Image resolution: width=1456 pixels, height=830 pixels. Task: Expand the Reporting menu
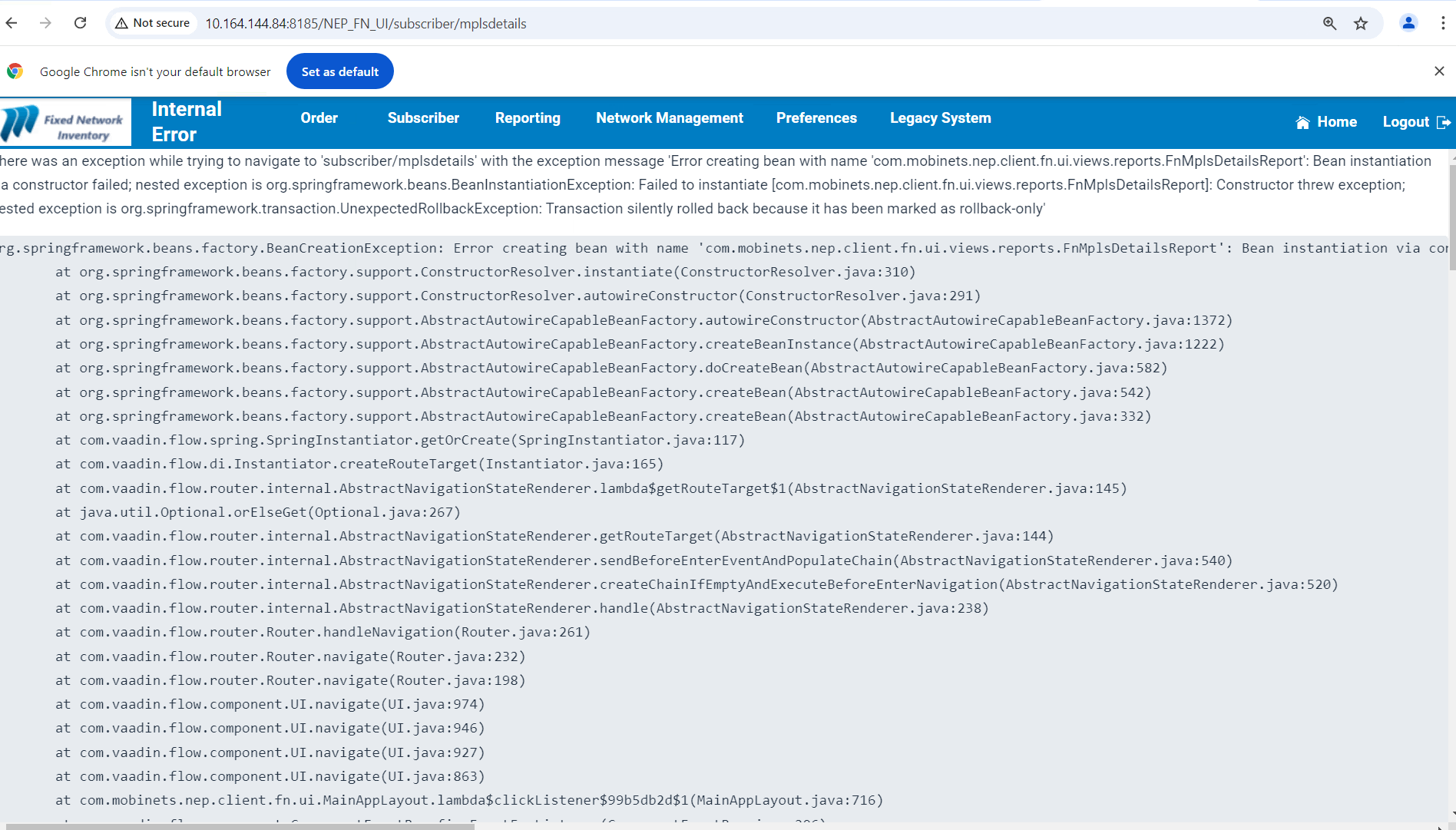coord(528,118)
